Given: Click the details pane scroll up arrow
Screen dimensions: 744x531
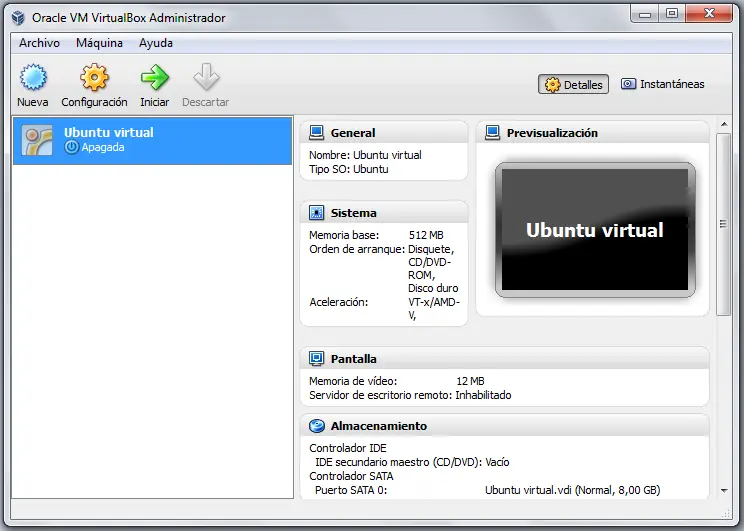Looking at the screenshot, I should (x=724, y=124).
